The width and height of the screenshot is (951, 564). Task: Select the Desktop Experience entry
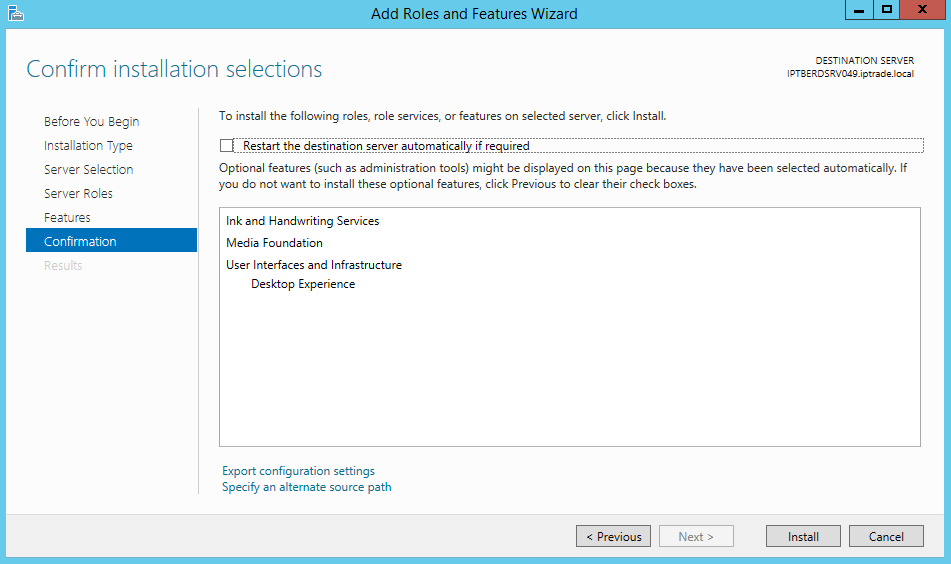click(303, 284)
